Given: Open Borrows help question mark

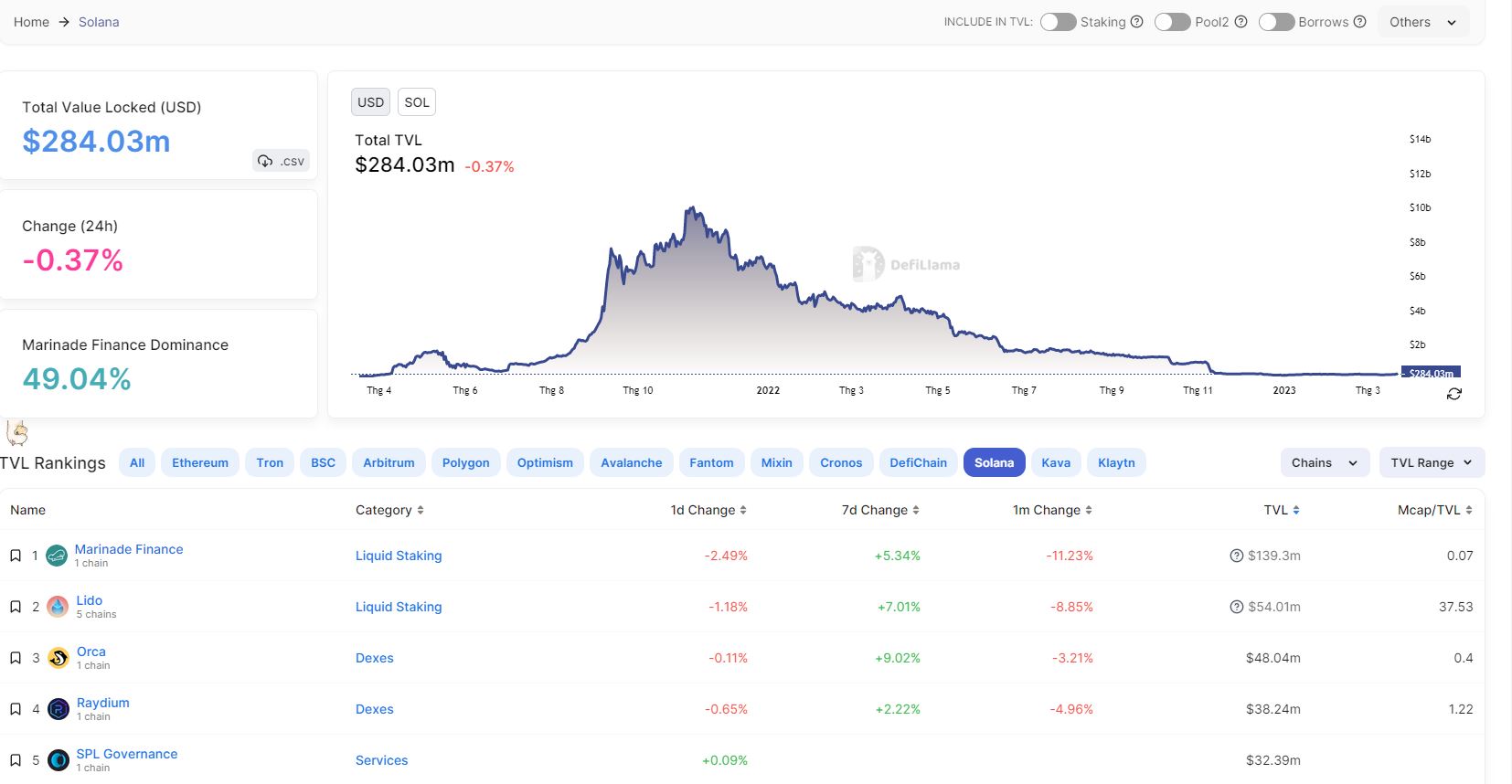Looking at the screenshot, I should point(1359,22).
